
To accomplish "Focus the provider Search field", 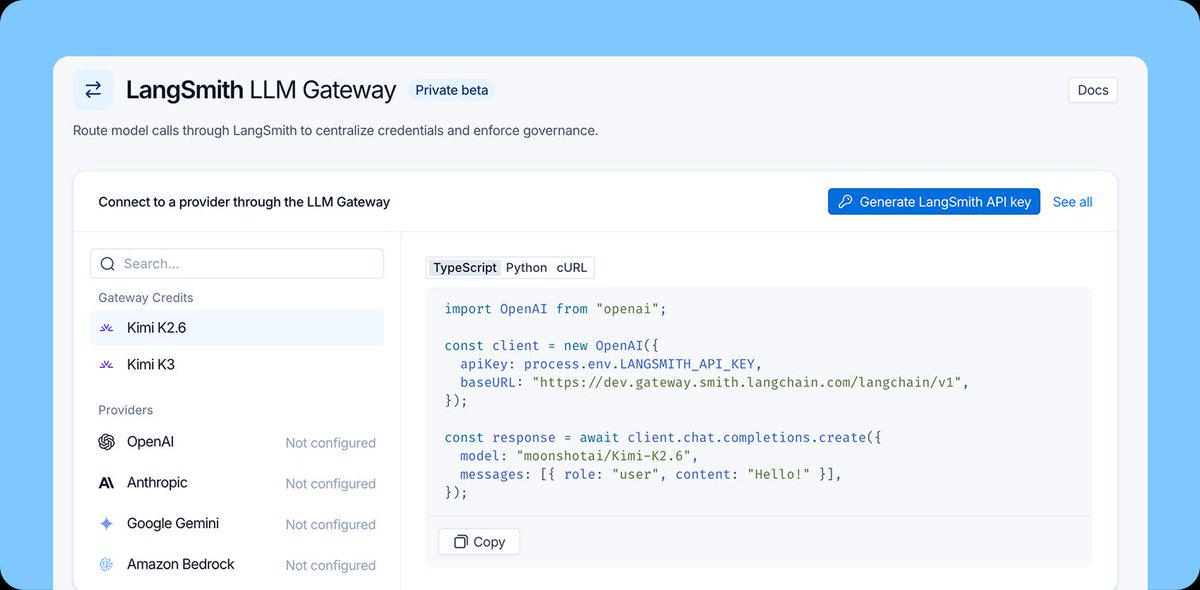I will pyautogui.click(x=237, y=264).
